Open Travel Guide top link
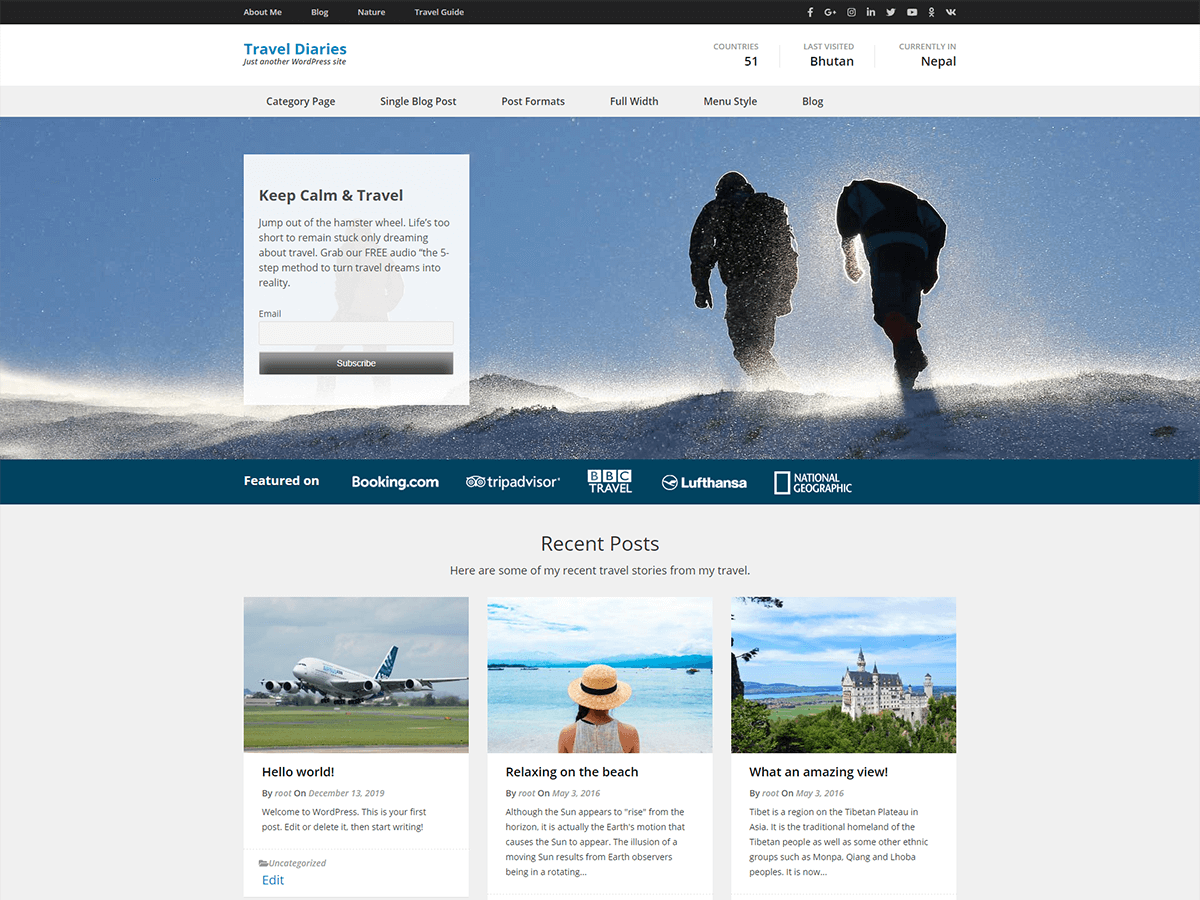This screenshot has height=900, width=1200. tap(439, 12)
